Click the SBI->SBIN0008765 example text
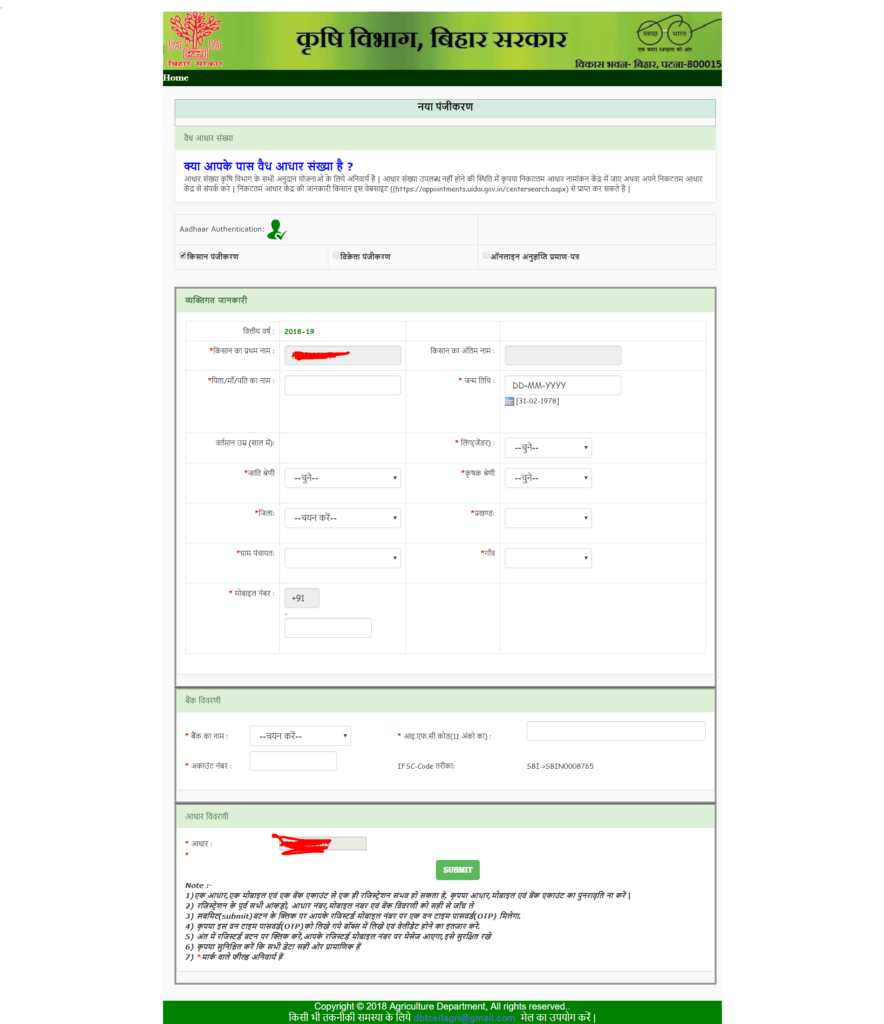 560,766
